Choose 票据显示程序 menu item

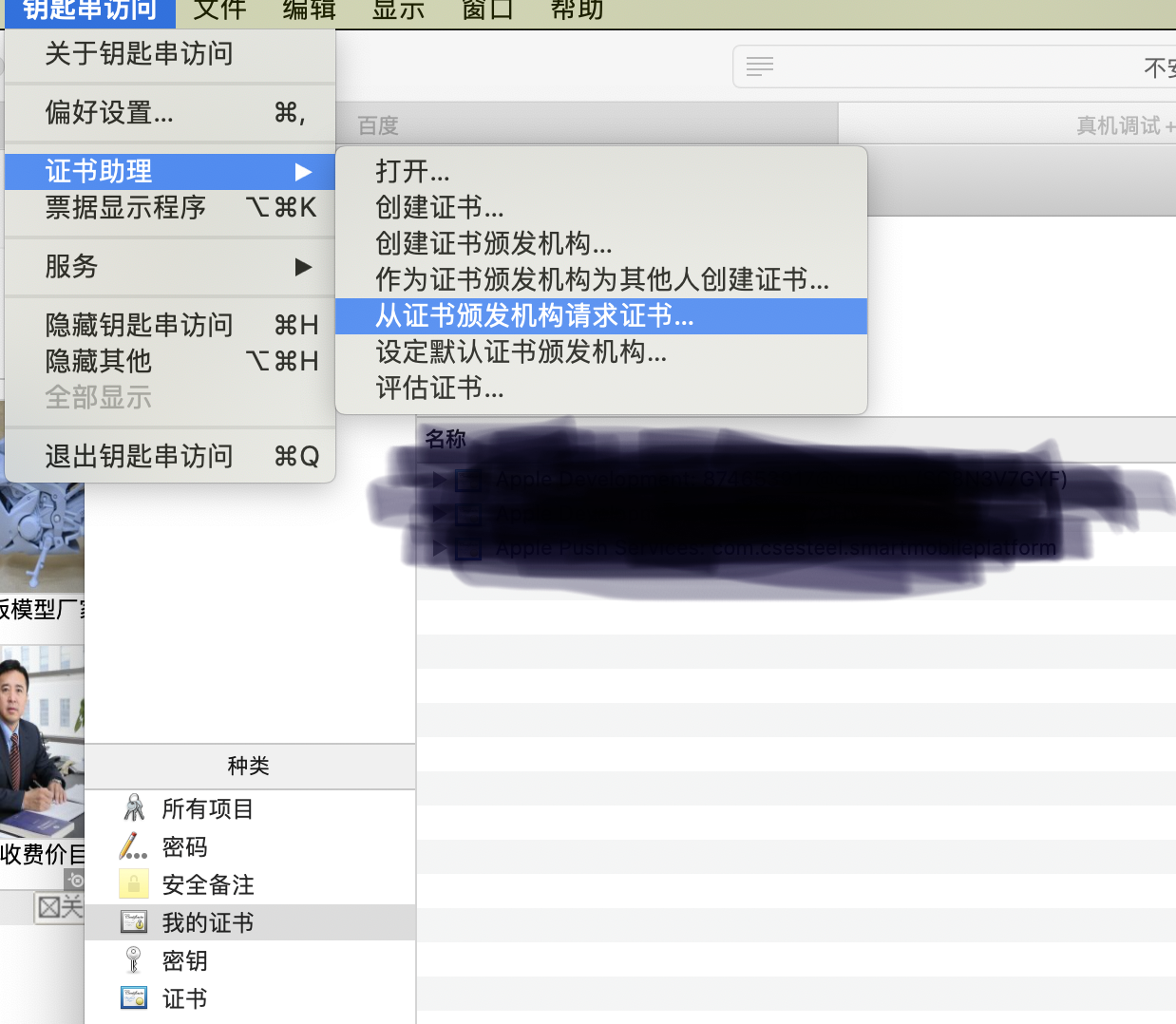[170, 208]
